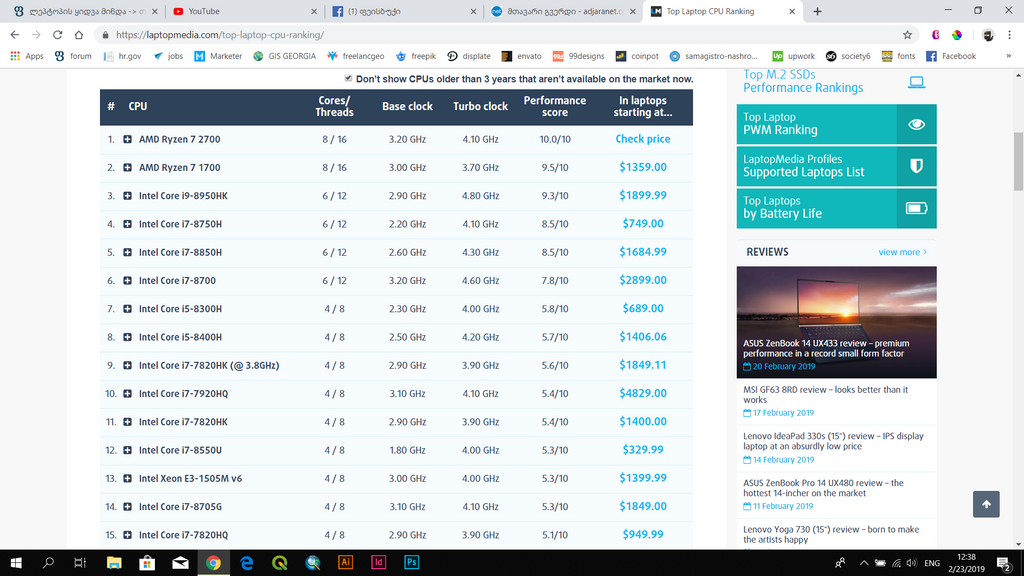Screen dimensions: 1024x576
Task: Expand the Intel Xeon E3-1505M v6 row
Action: 127,479
